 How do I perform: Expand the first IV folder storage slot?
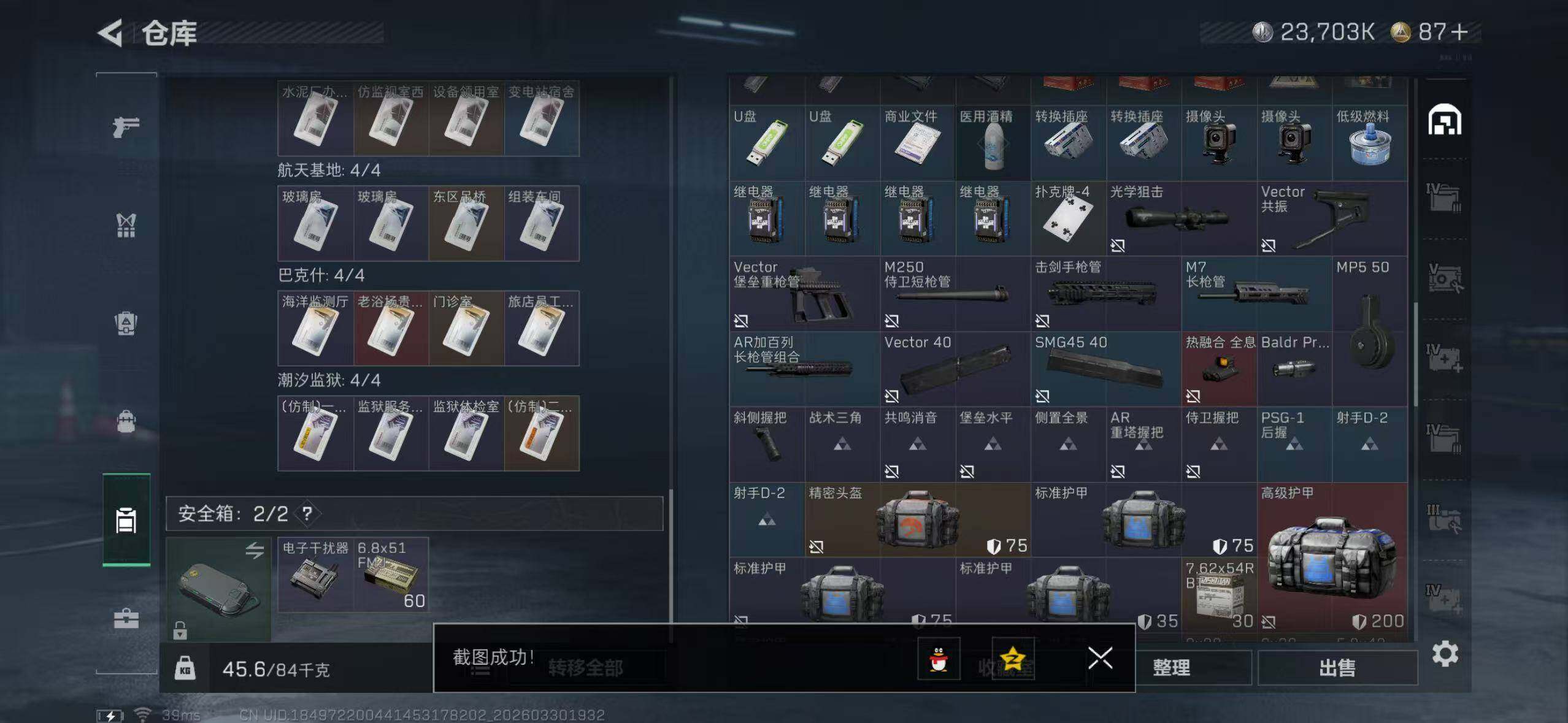pos(1443,197)
